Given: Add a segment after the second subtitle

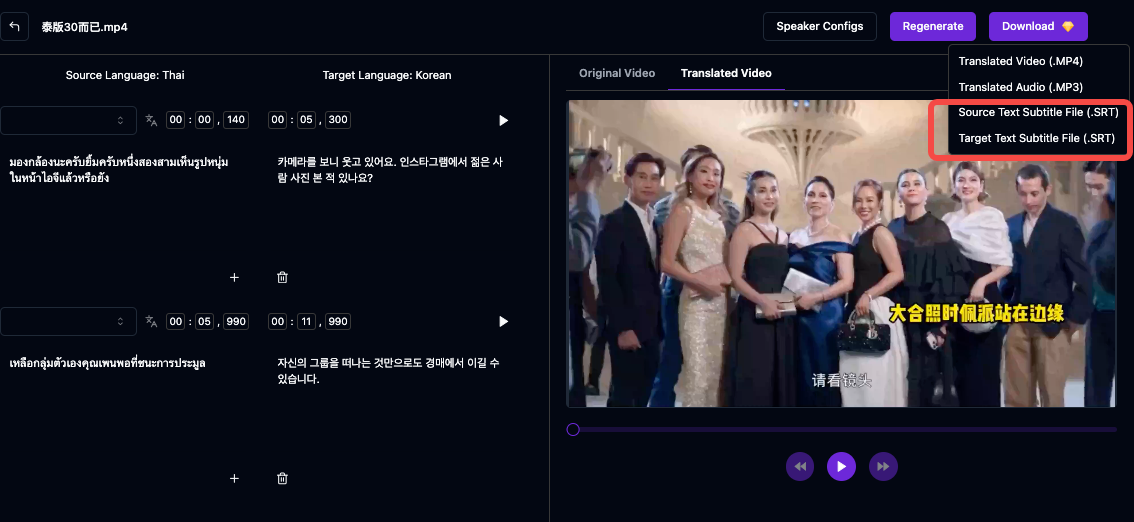Looking at the screenshot, I should tap(234, 478).
